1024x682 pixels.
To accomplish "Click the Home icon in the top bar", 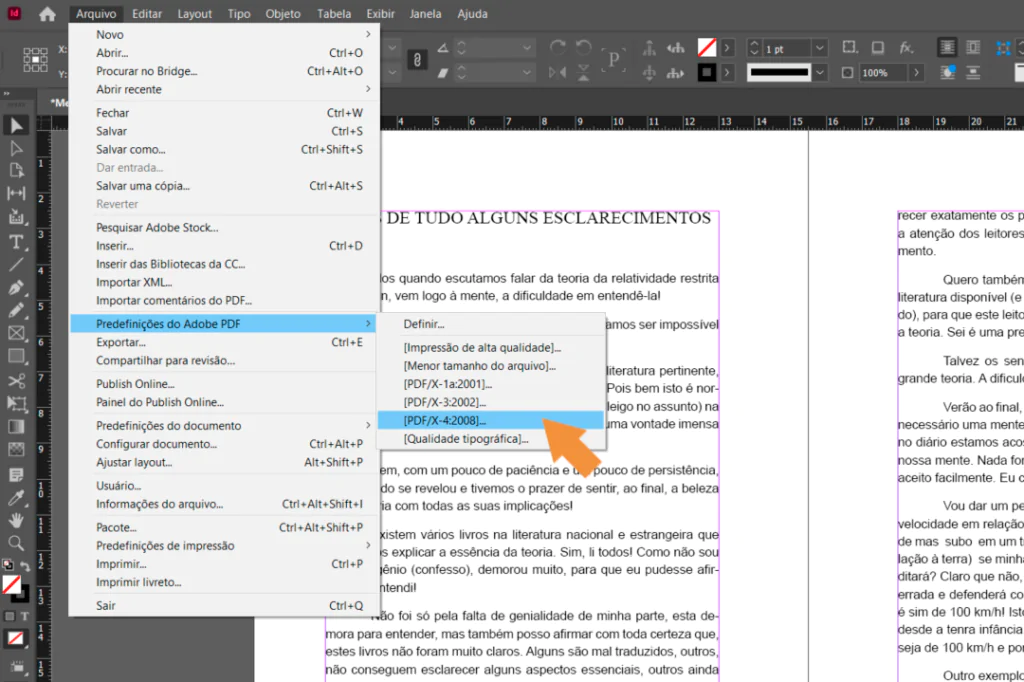I will click(x=47, y=14).
